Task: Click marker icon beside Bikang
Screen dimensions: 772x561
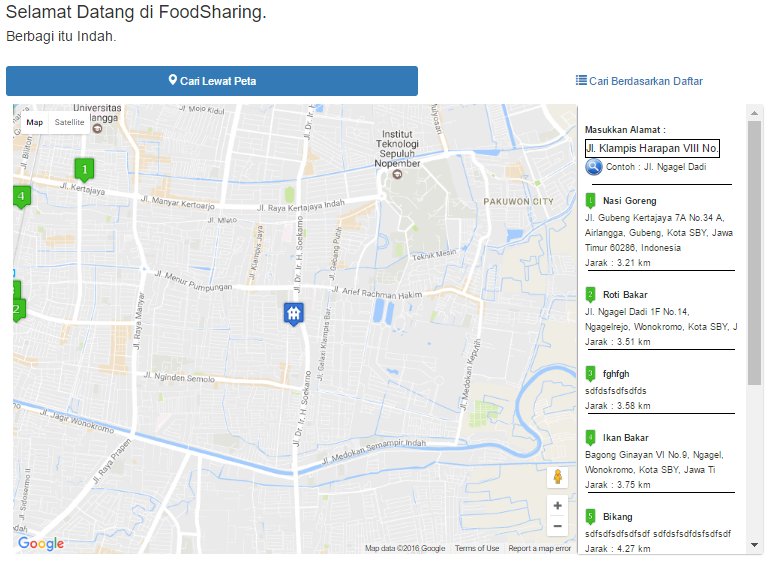Action: click(x=590, y=517)
